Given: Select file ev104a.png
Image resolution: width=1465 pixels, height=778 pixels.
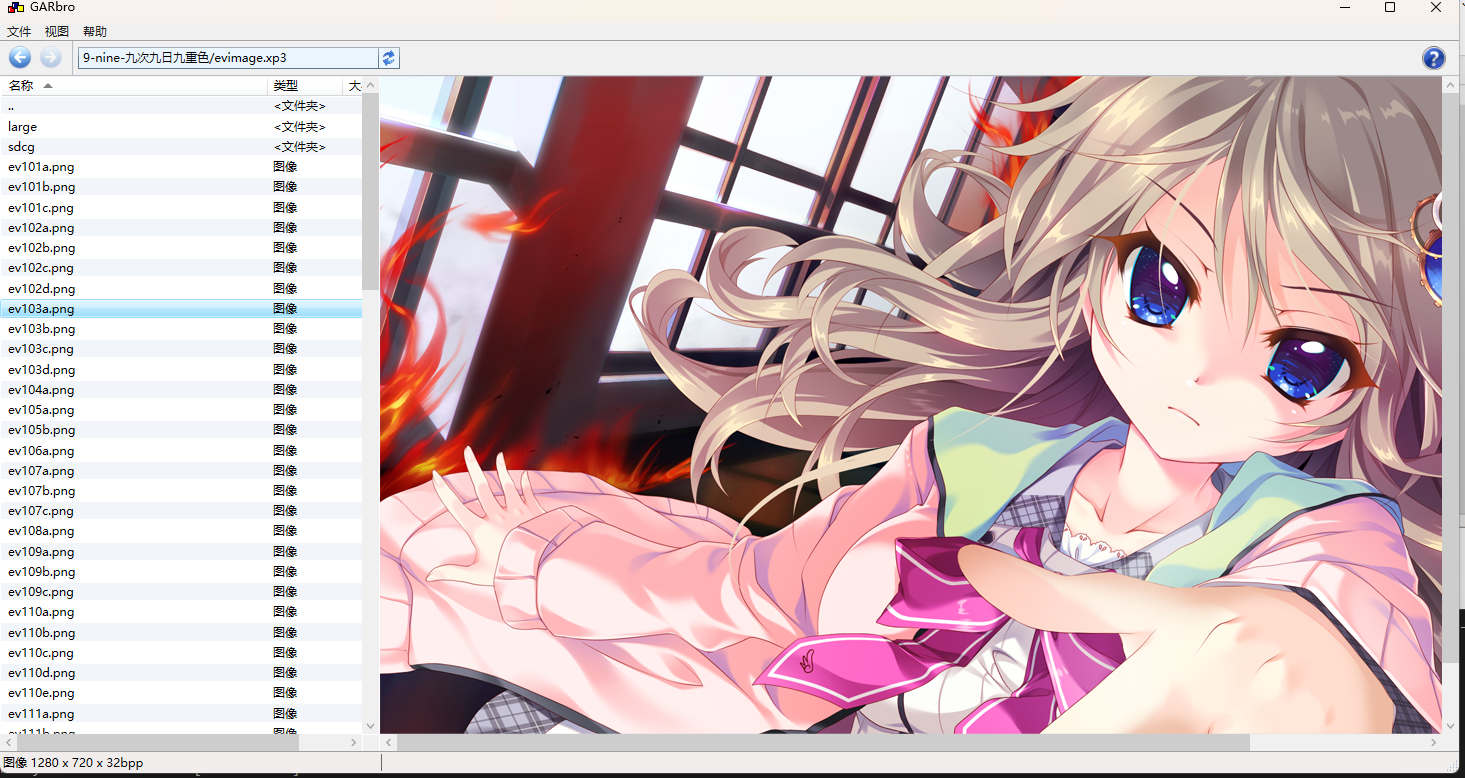Looking at the screenshot, I should coord(181,390).
